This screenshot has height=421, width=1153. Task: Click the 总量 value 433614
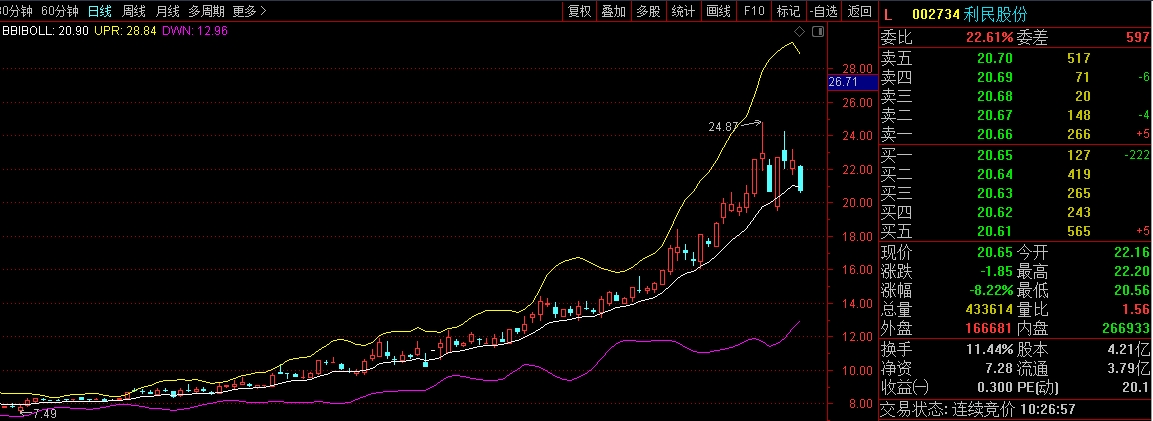[x=989, y=309]
